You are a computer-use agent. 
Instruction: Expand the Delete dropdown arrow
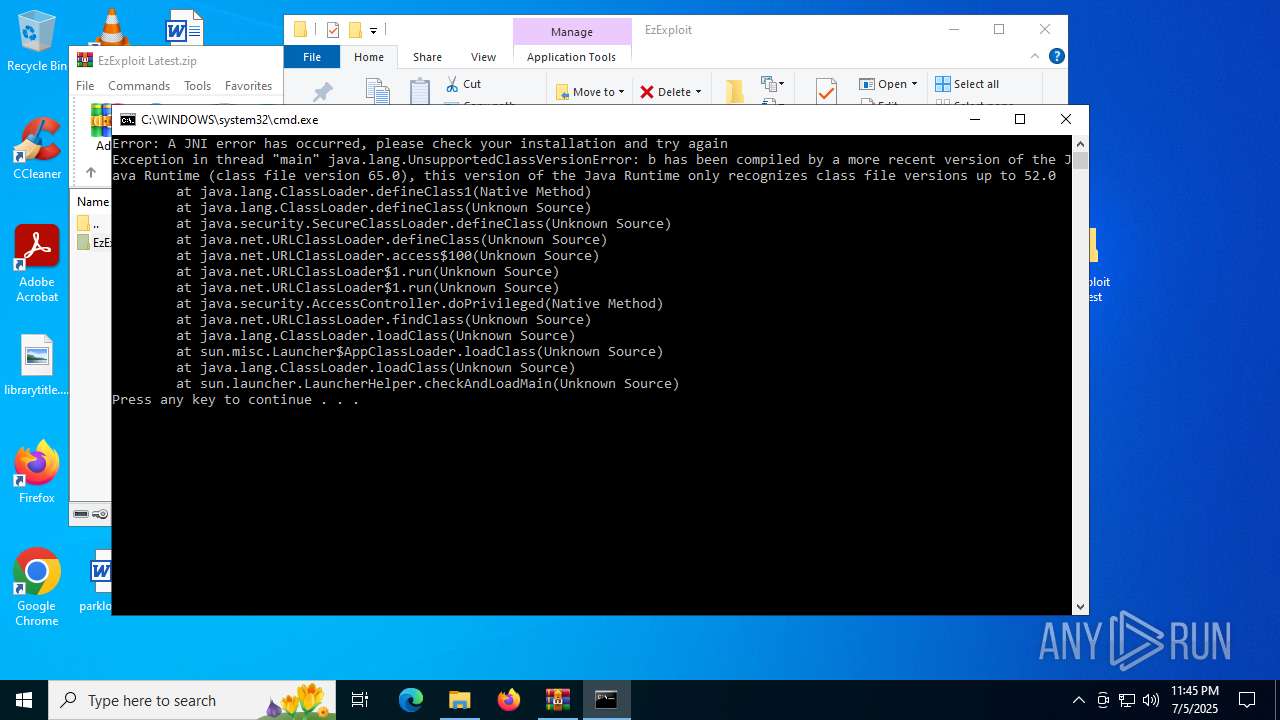(x=698, y=92)
